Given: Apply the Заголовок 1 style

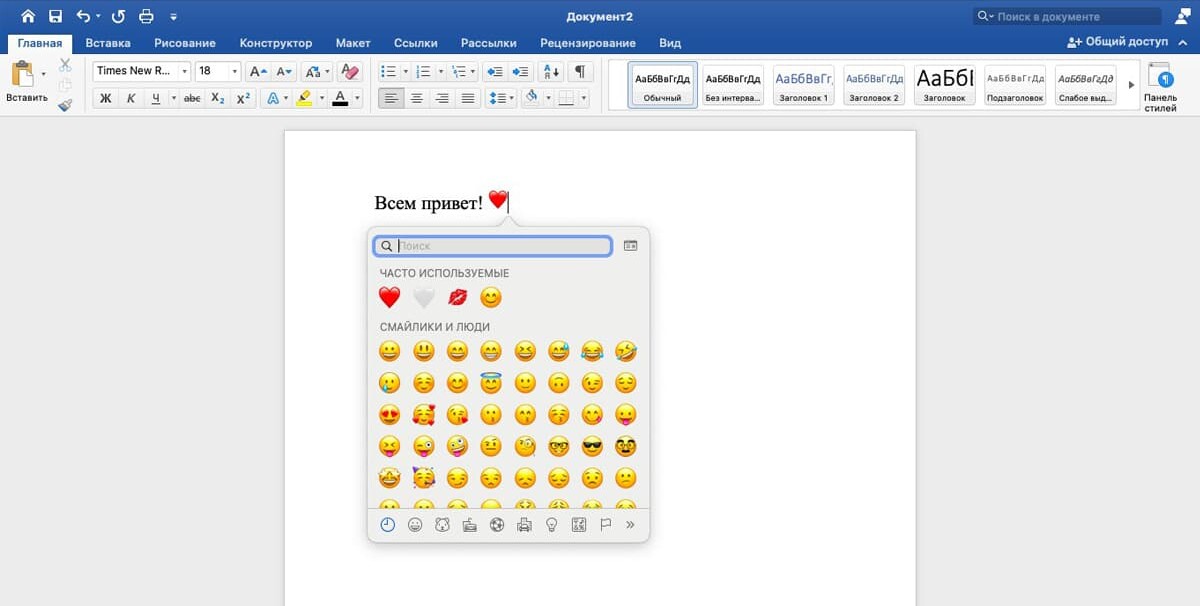Looking at the screenshot, I should pyautogui.click(x=803, y=85).
